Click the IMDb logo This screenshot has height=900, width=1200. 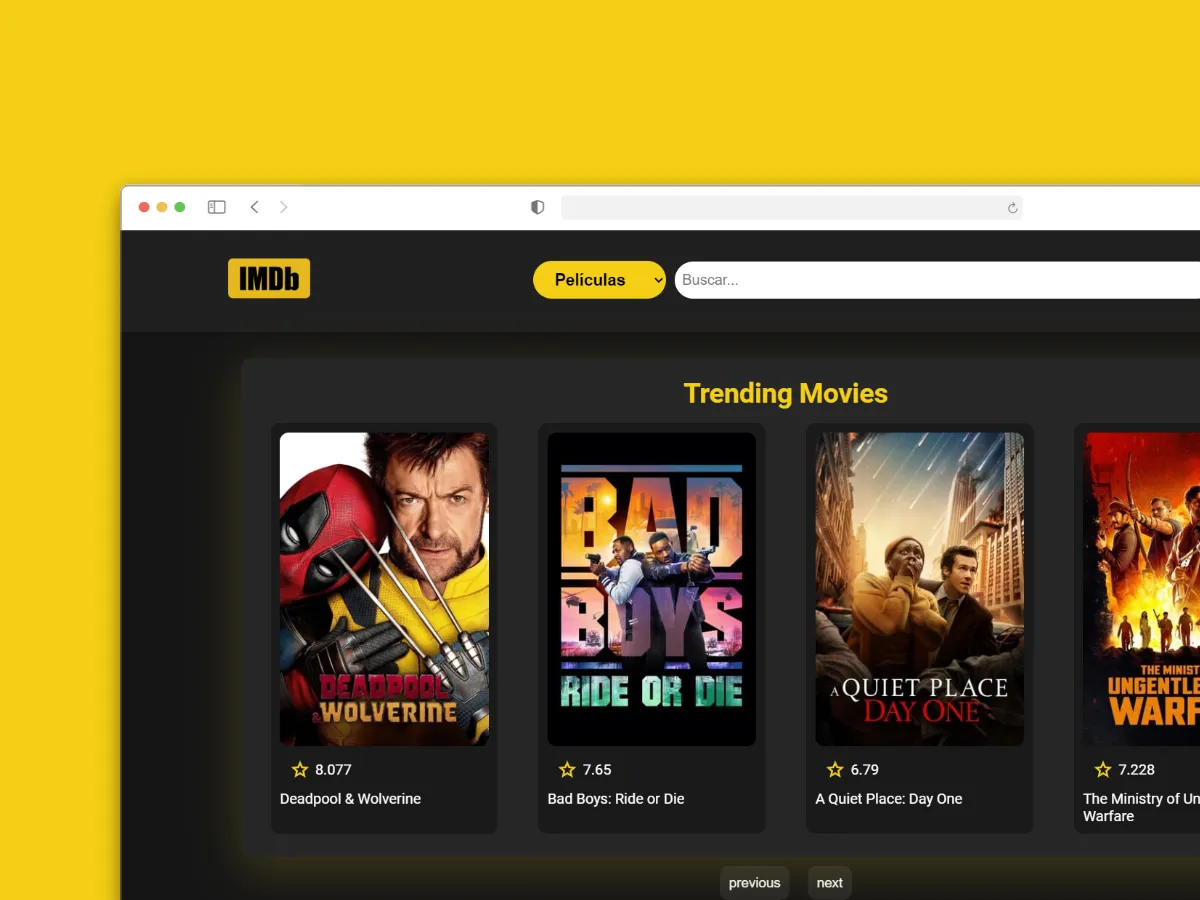(x=269, y=279)
